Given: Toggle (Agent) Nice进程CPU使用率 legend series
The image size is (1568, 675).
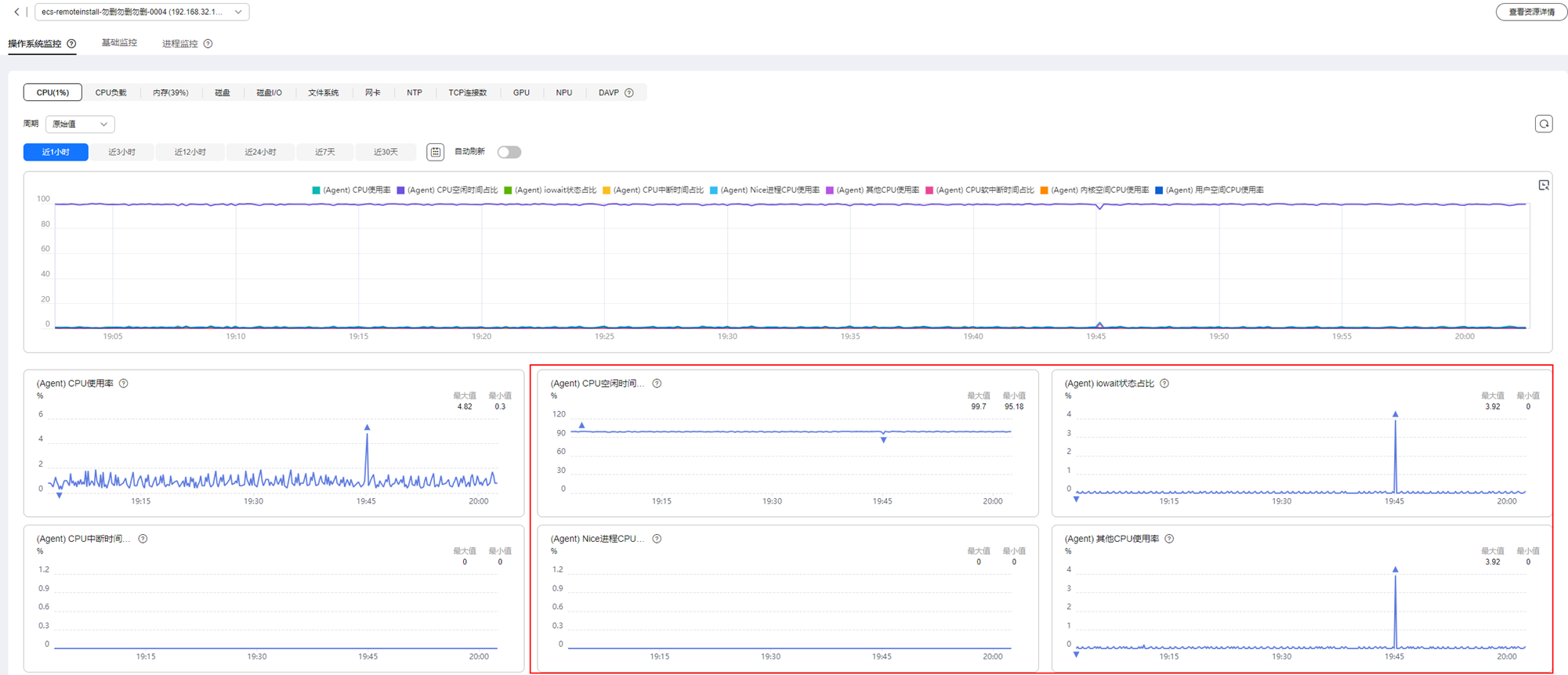Looking at the screenshot, I should point(765,190).
